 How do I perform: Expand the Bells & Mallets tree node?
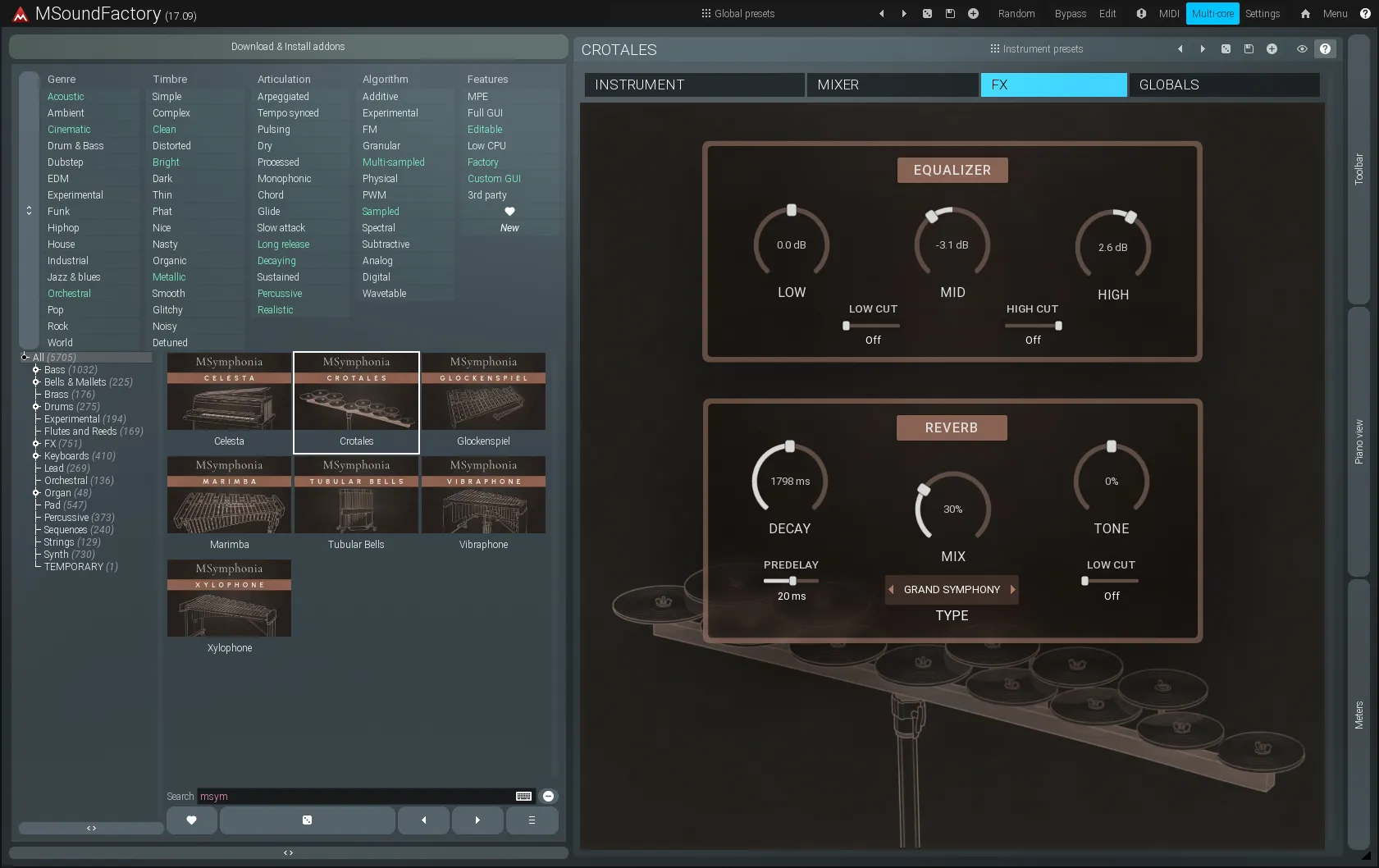(x=36, y=382)
